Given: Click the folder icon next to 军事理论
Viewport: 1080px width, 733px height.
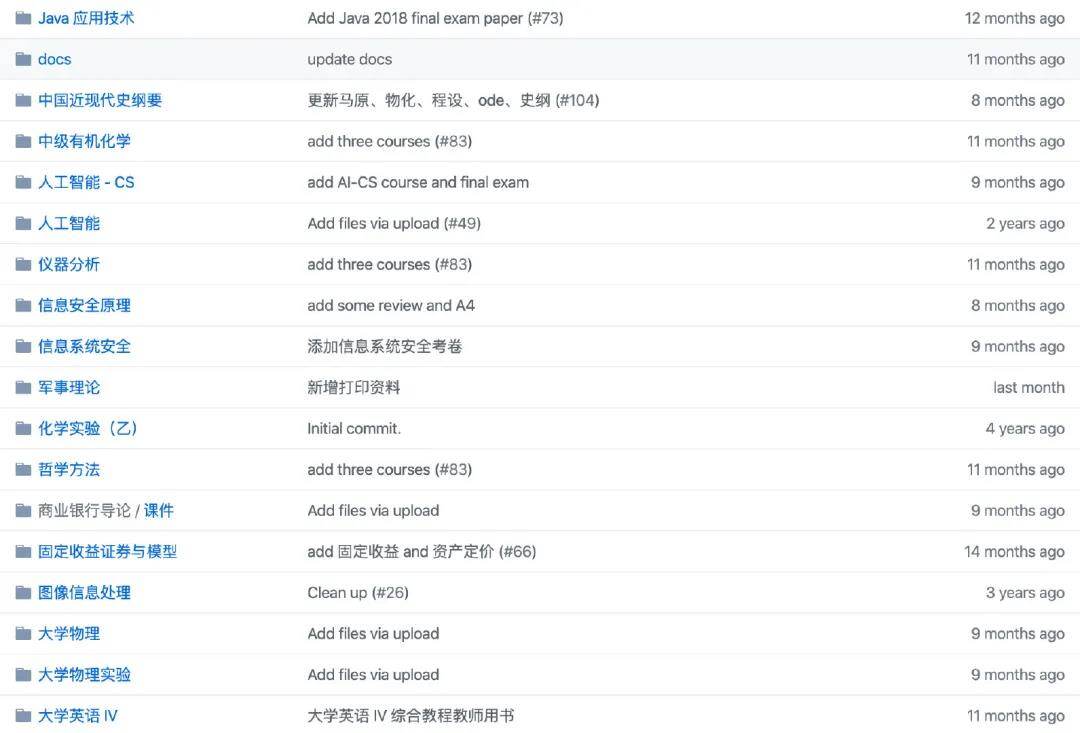Looking at the screenshot, I should click(x=23, y=387).
